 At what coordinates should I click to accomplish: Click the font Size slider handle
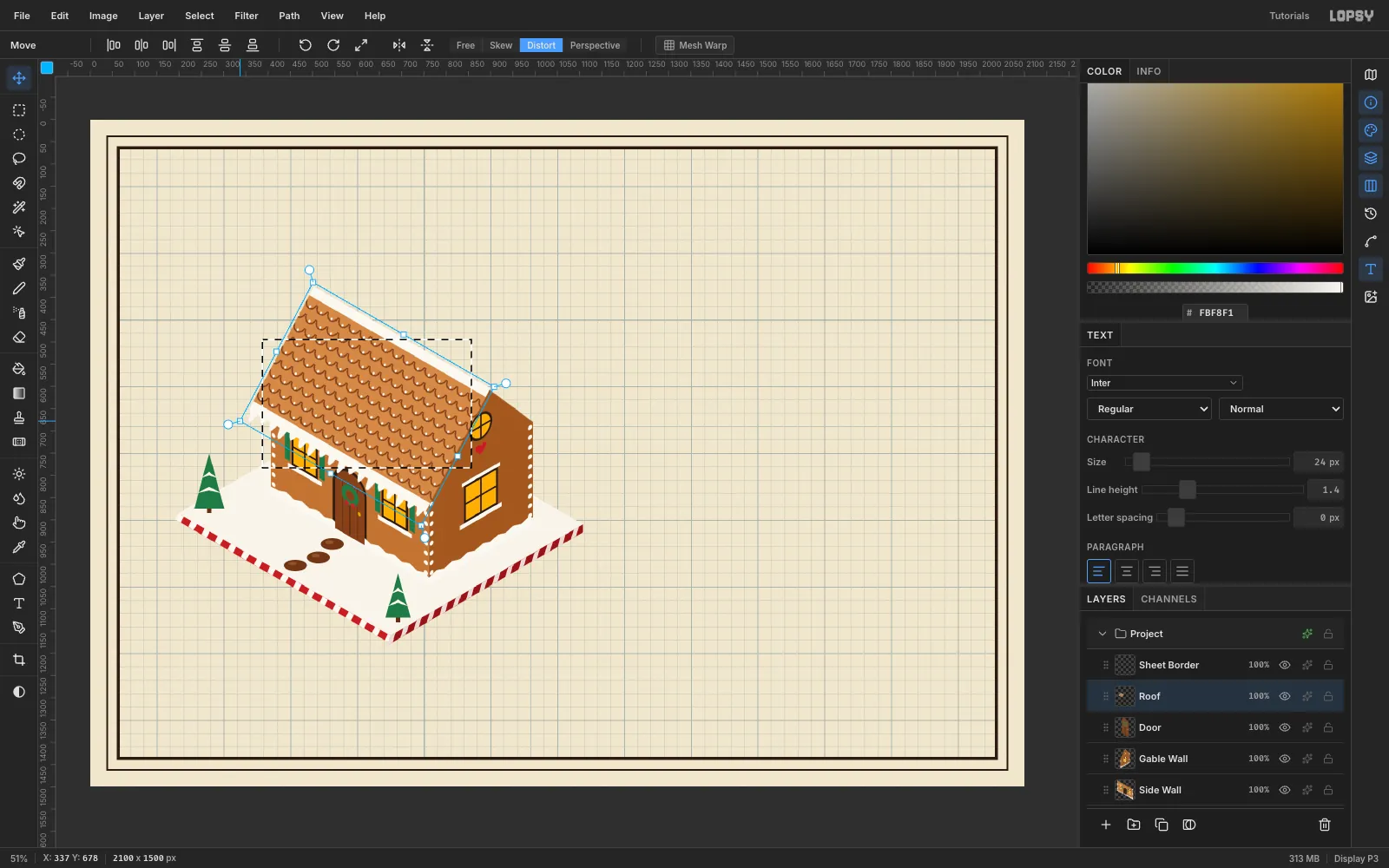[x=1142, y=462]
